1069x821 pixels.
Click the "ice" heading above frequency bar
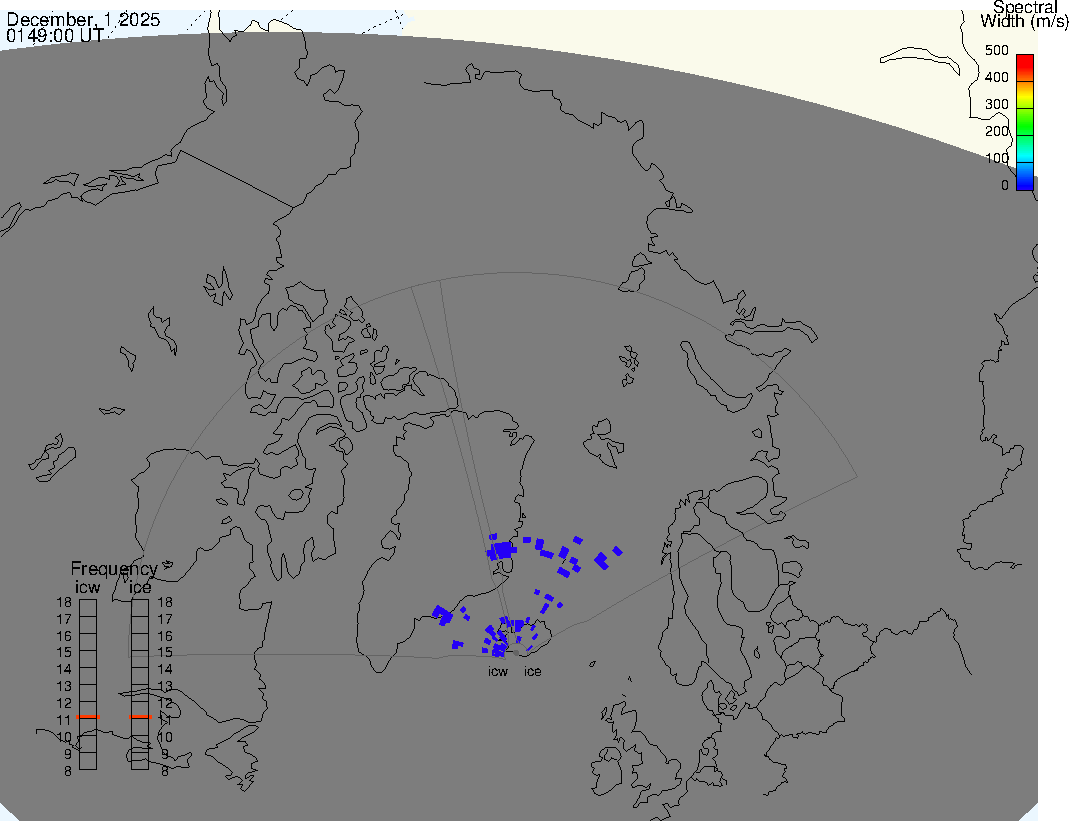(140, 587)
